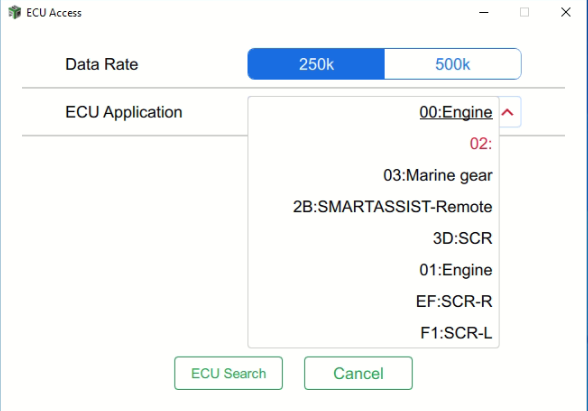Choose 01:Engine from the list
Screen dimensions: 588x411
click(x=374, y=270)
